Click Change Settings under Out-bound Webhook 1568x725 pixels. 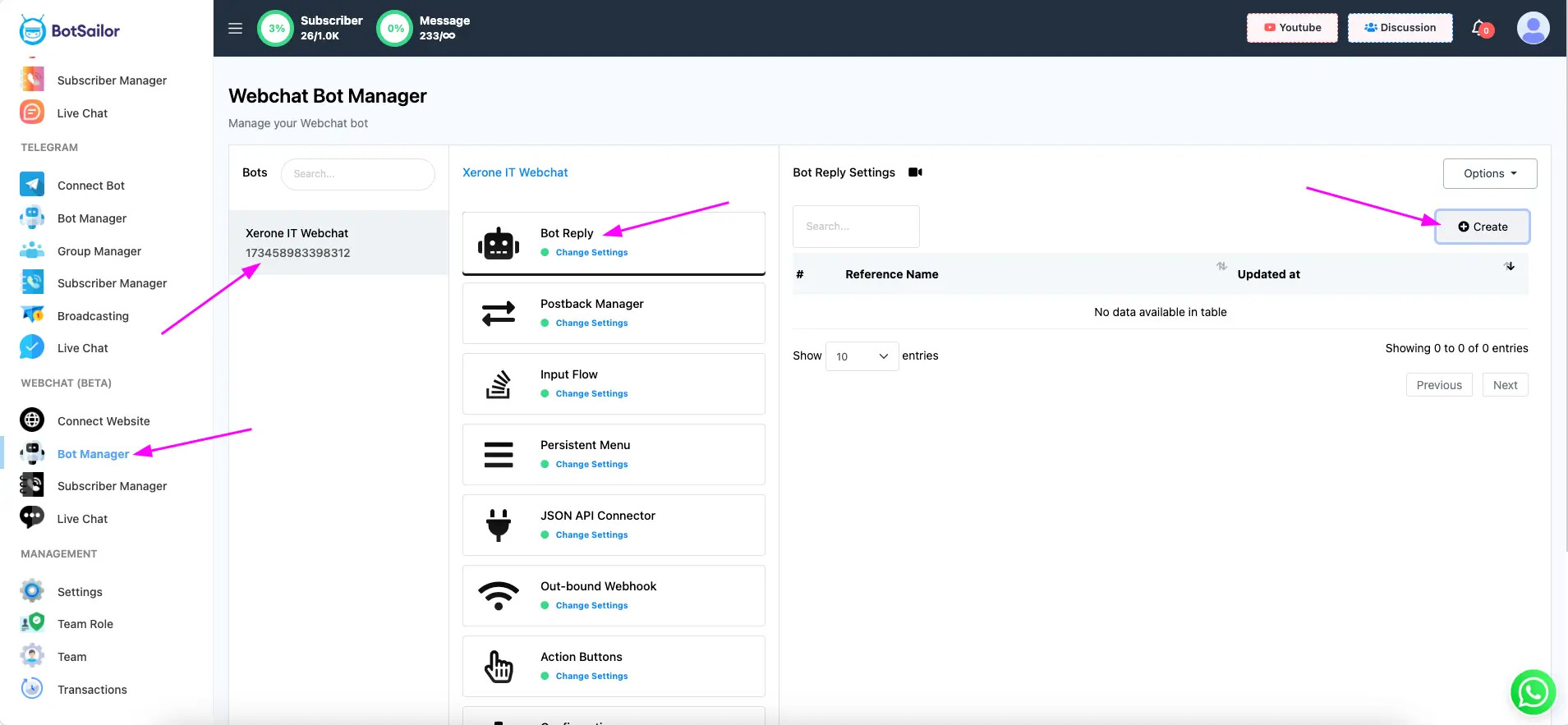click(591, 606)
